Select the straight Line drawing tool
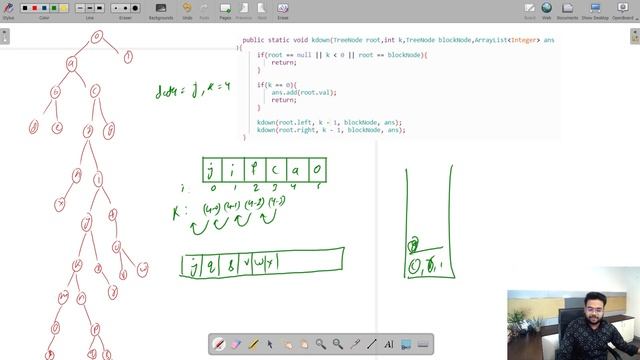 tap(371, 344)
